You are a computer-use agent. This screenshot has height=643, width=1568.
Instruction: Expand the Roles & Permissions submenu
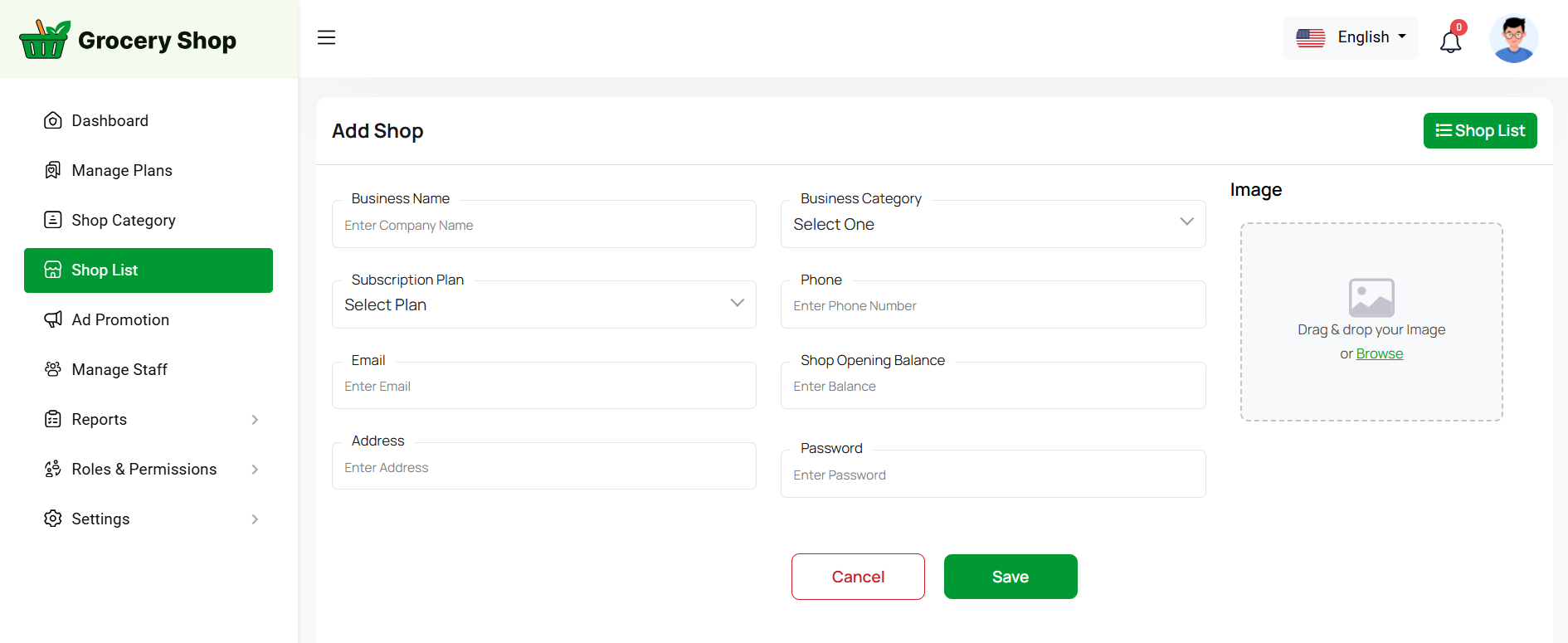click(x=255, y=470)
